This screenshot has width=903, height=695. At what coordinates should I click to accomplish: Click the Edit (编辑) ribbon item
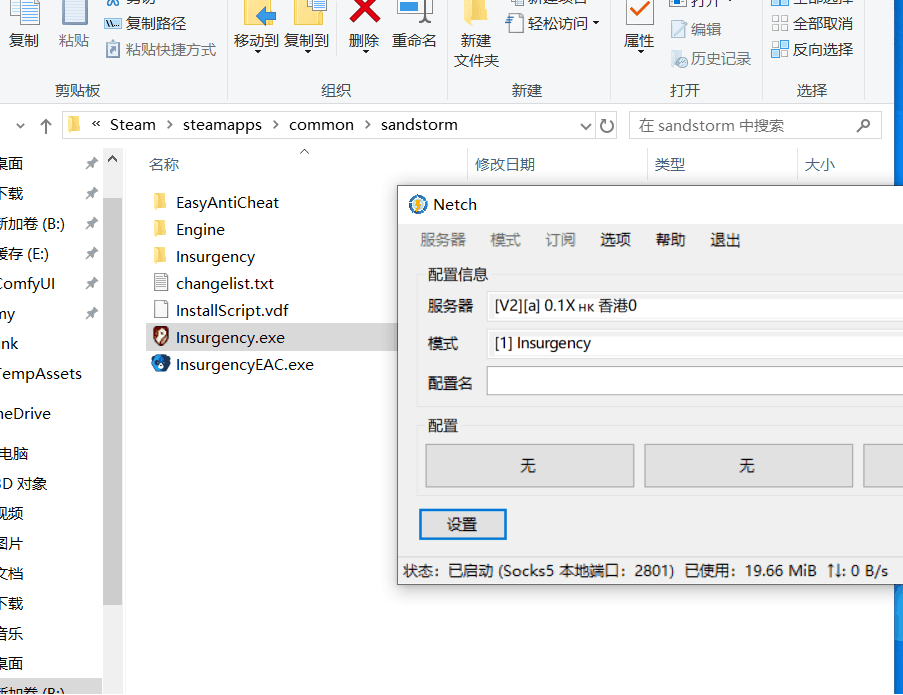pyautogui.click(x=697, y=29)
